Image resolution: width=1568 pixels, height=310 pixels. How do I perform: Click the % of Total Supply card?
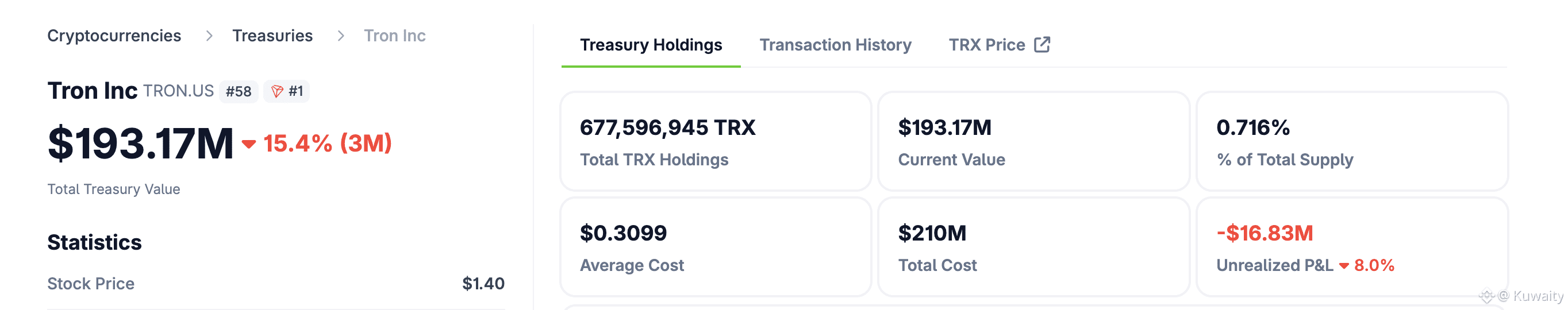(1351, 142)
